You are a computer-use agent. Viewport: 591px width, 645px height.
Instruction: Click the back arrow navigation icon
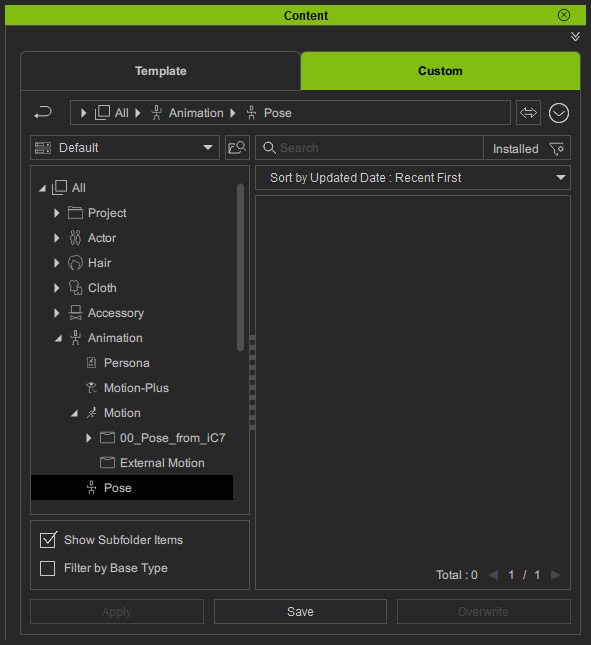43,112
